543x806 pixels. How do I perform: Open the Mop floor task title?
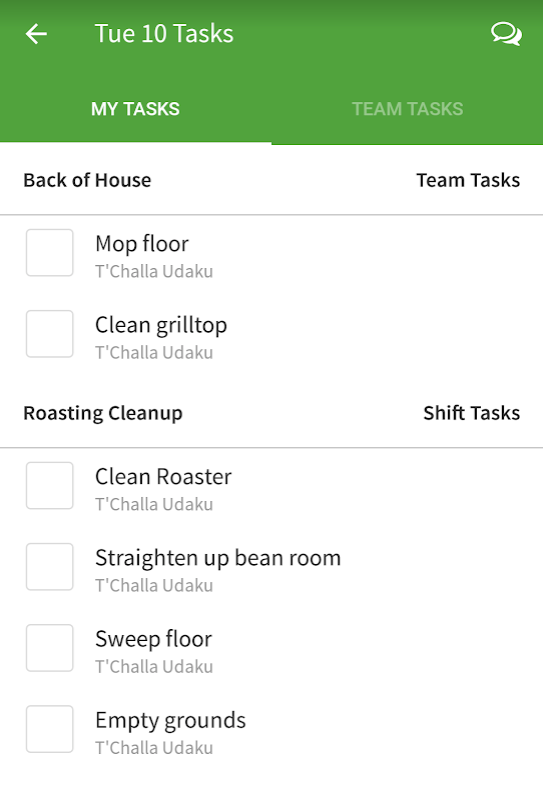(142, 244)
